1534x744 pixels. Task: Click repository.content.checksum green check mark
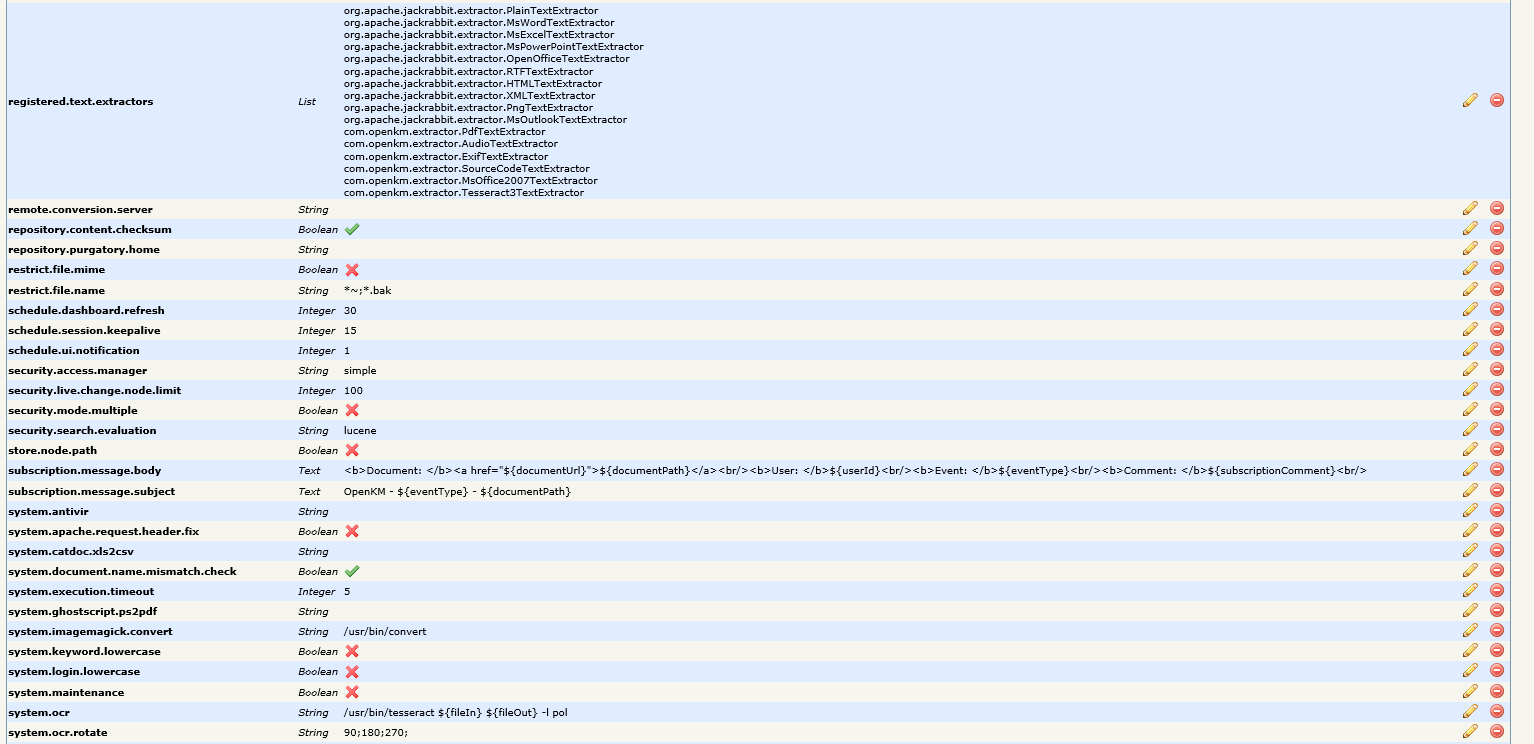[x=352, y=229]
